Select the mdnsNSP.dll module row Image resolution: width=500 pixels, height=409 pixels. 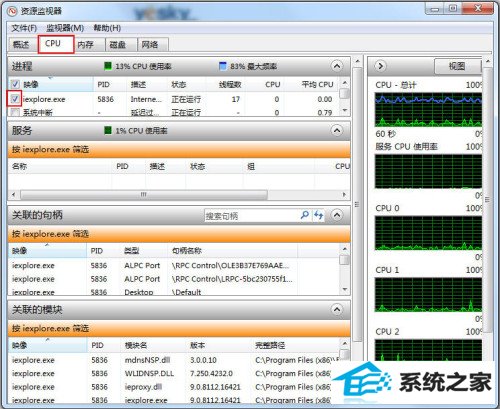tap(173, 360)
